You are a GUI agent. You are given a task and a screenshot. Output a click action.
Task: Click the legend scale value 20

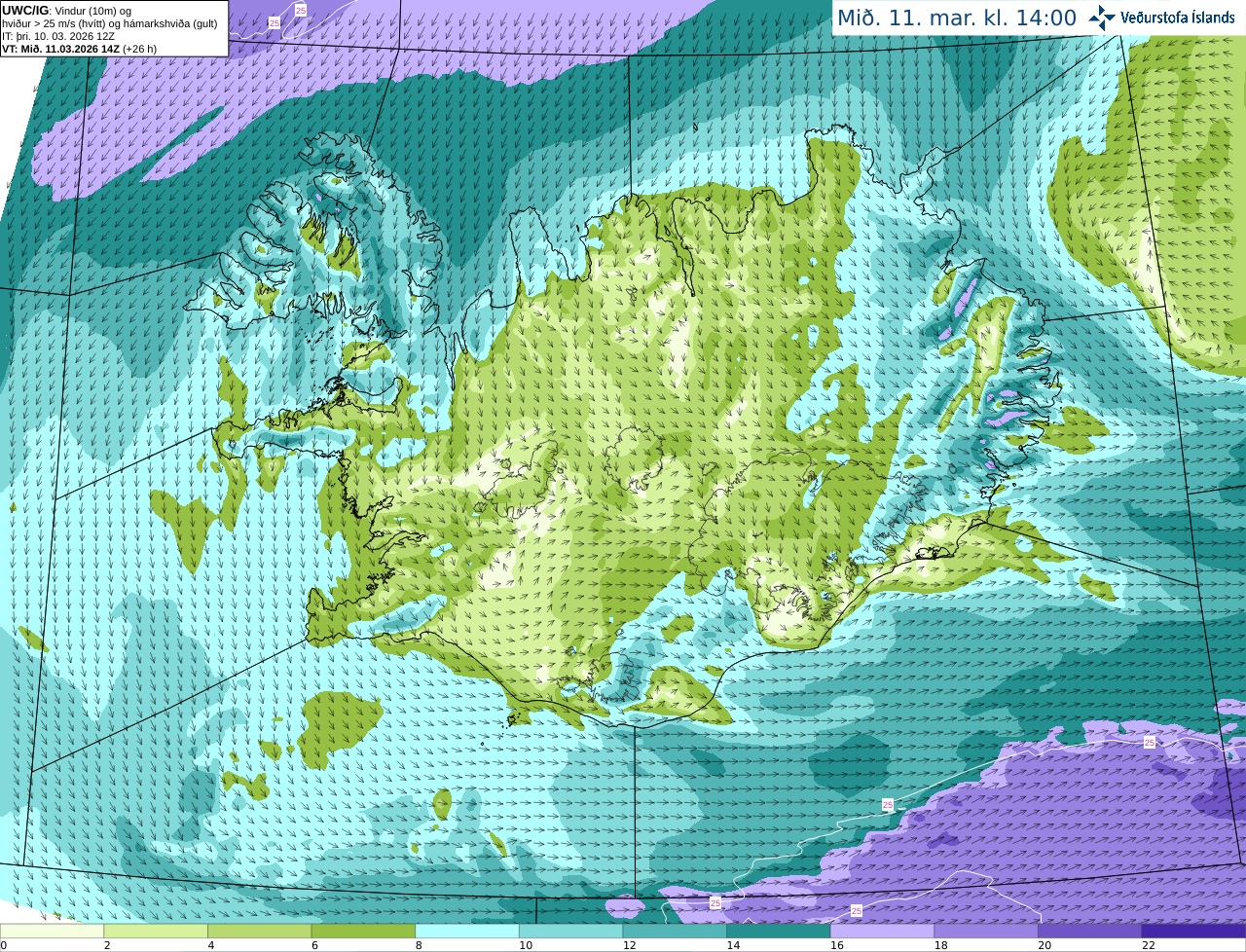pos(1044,945)
